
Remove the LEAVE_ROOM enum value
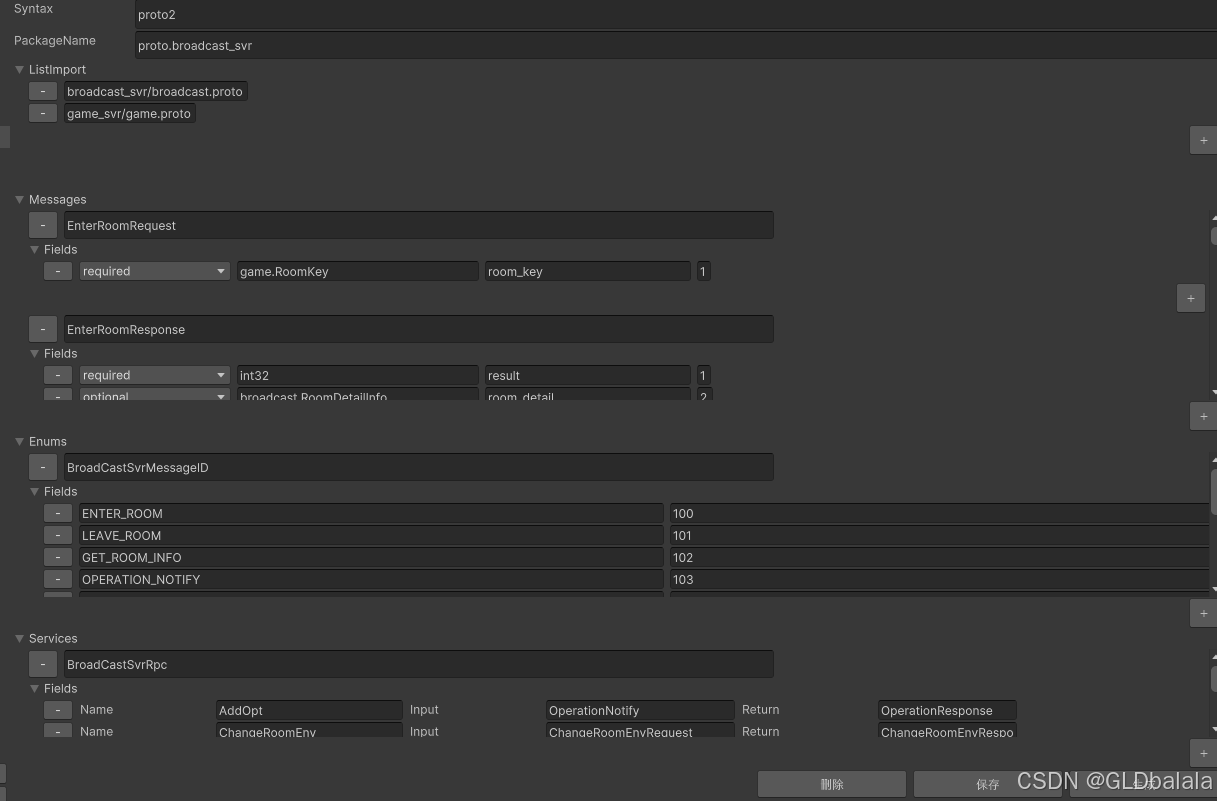coord(58,535)
